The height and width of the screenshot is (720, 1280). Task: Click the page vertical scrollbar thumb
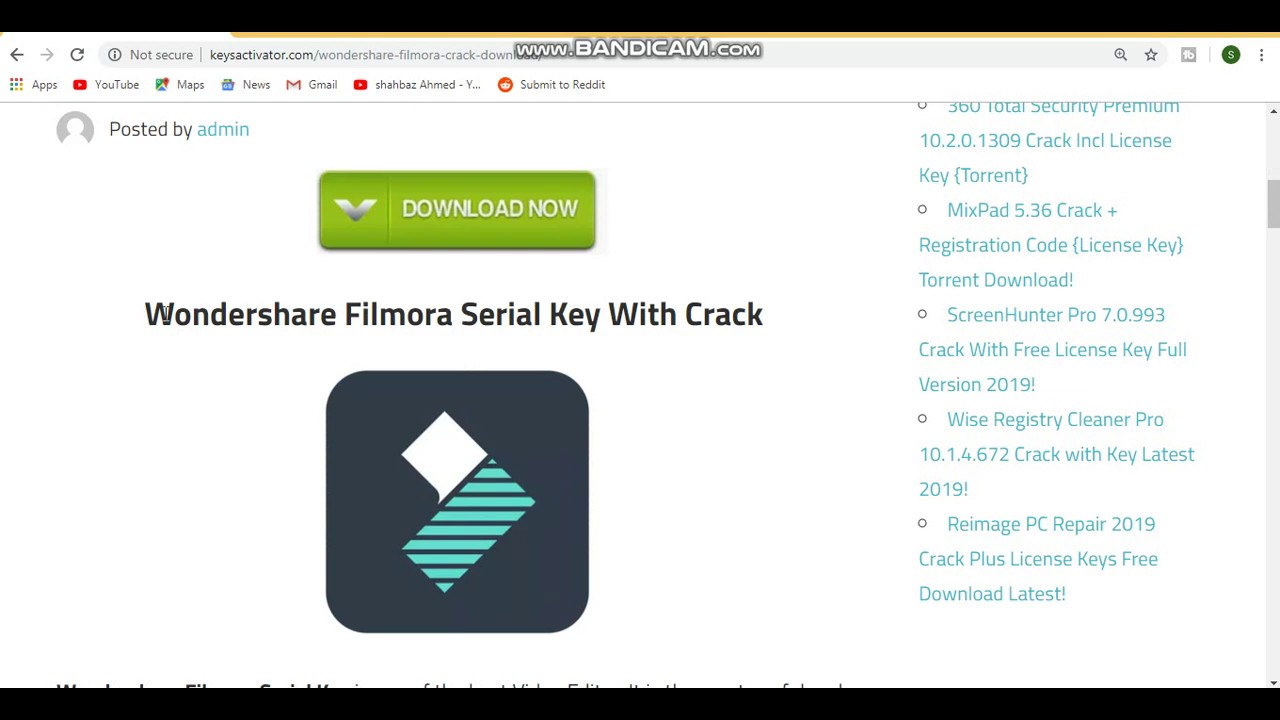(x=1273, y=204)
